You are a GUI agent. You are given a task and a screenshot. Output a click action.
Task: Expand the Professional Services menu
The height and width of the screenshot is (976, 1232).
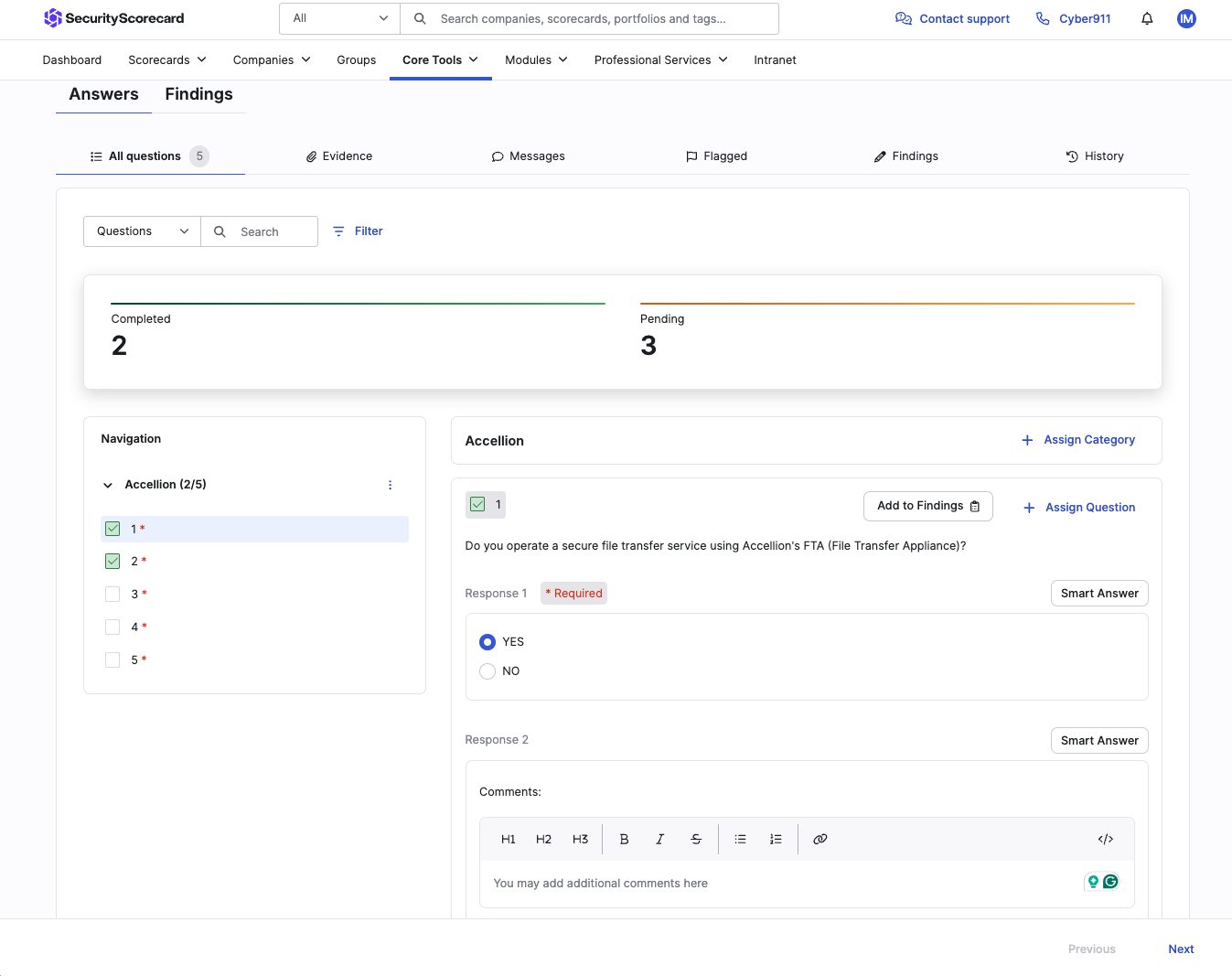point(661,60)
